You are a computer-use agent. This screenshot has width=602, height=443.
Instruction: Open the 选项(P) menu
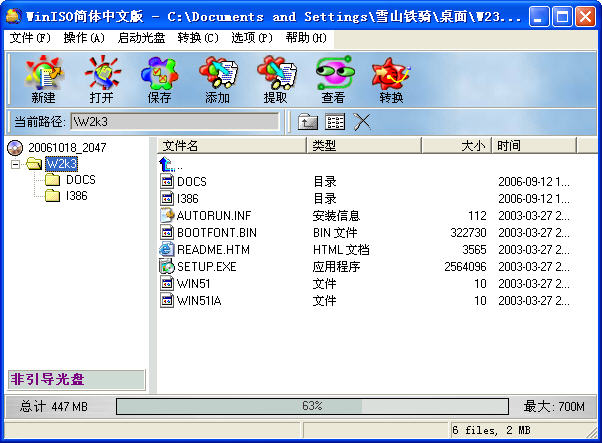pos(252,38)
